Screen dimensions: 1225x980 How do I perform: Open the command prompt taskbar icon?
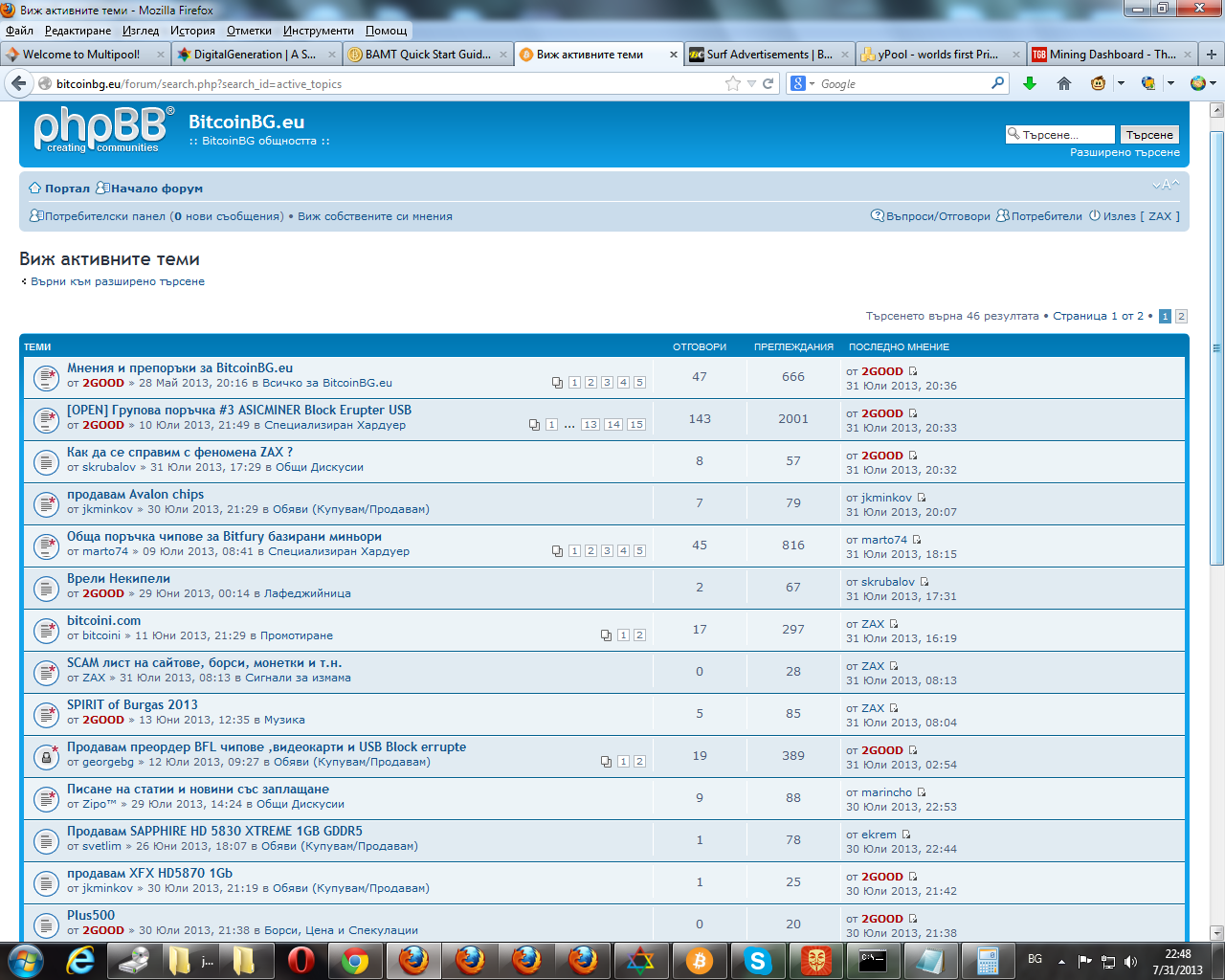(873, 960)
